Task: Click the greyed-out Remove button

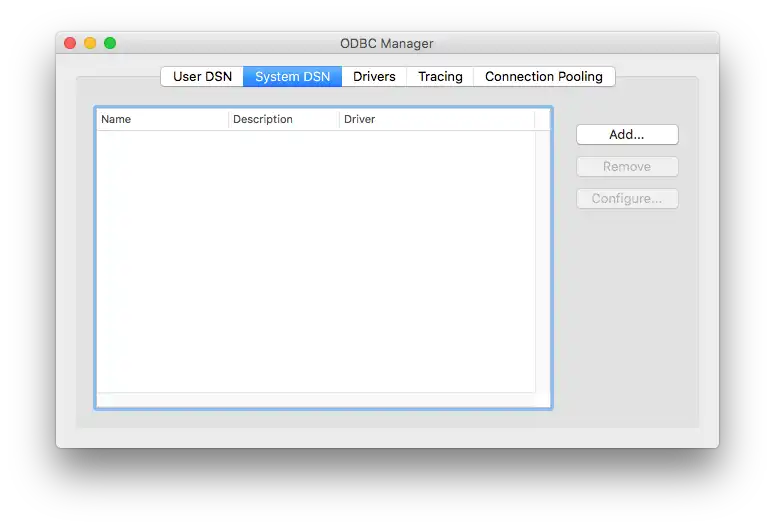Action: coord(627,167)
